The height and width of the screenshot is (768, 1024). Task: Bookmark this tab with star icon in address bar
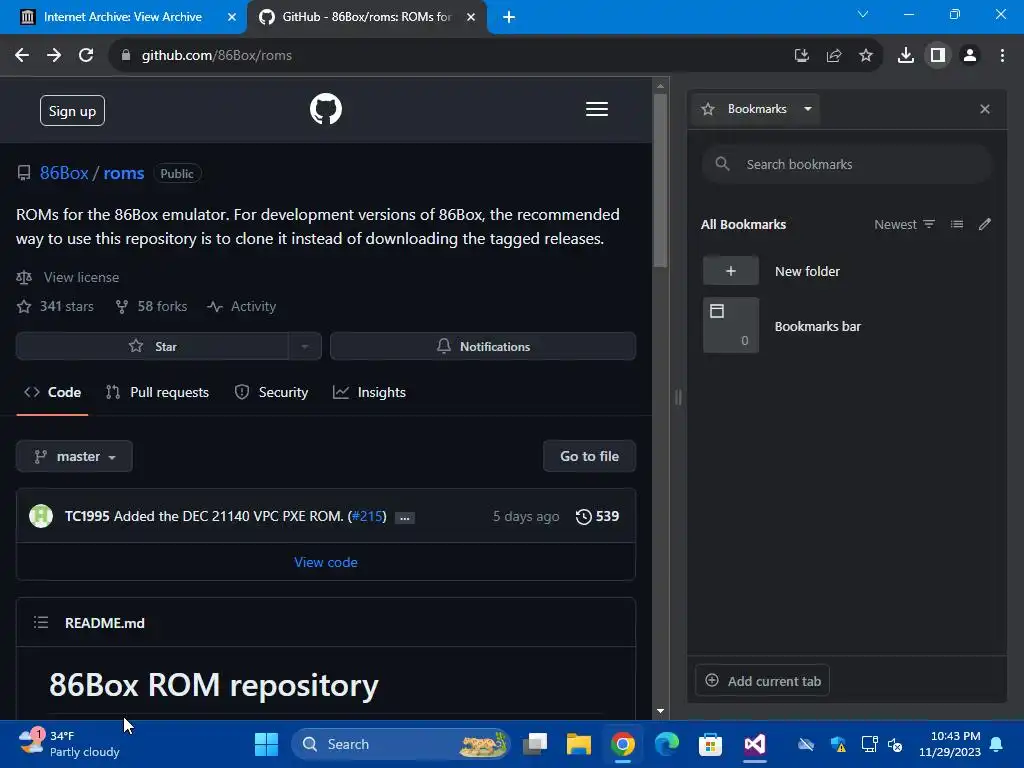(x=865, y=56)
